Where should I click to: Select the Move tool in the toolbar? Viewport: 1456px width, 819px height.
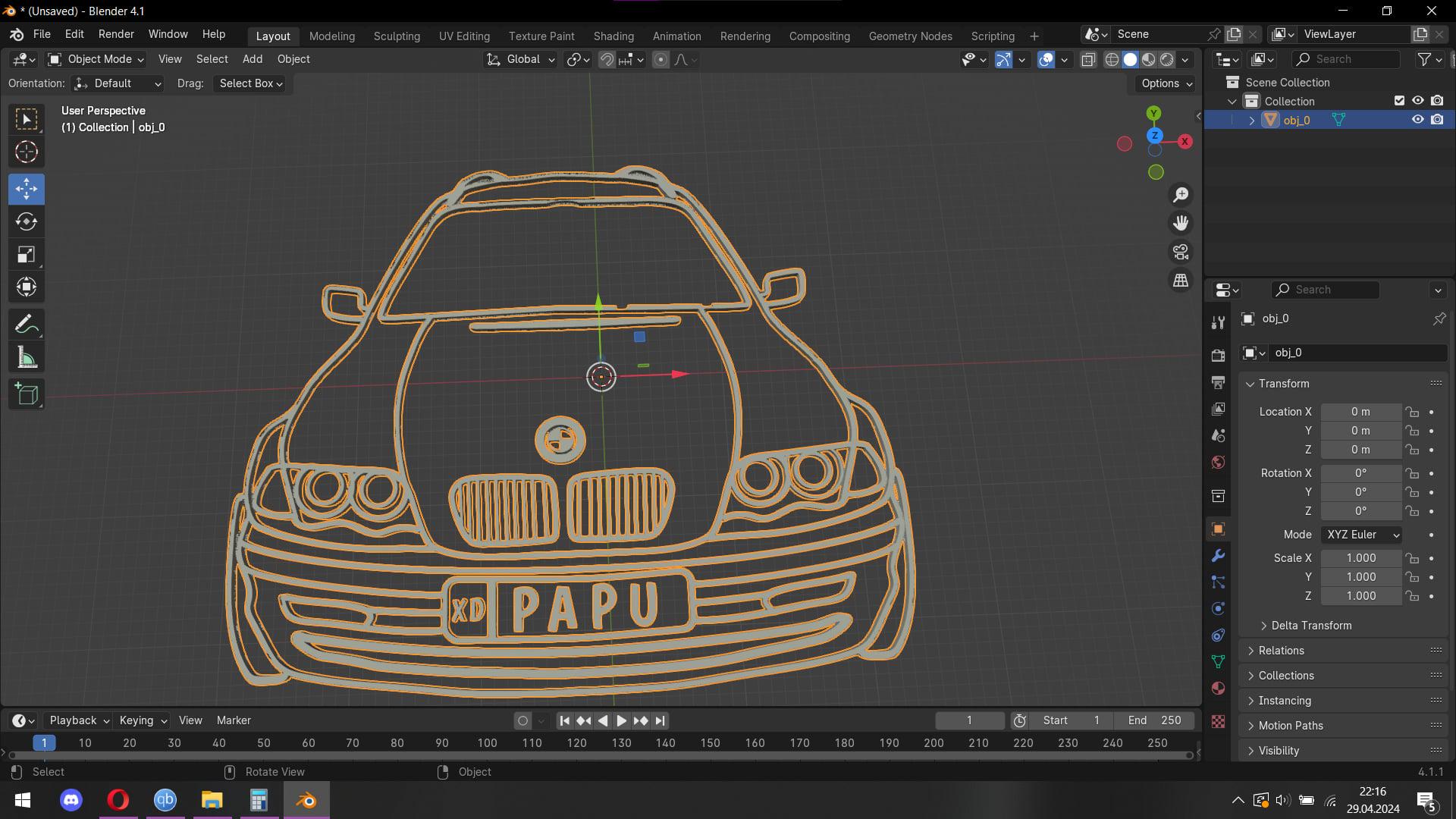point(26,189)
